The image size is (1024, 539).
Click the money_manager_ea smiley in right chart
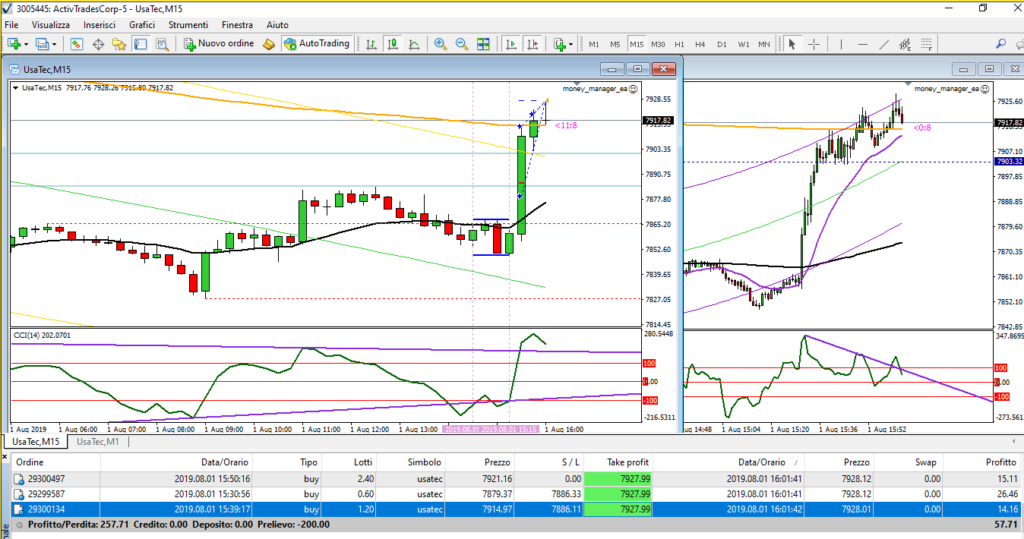[x=985, y=89]
